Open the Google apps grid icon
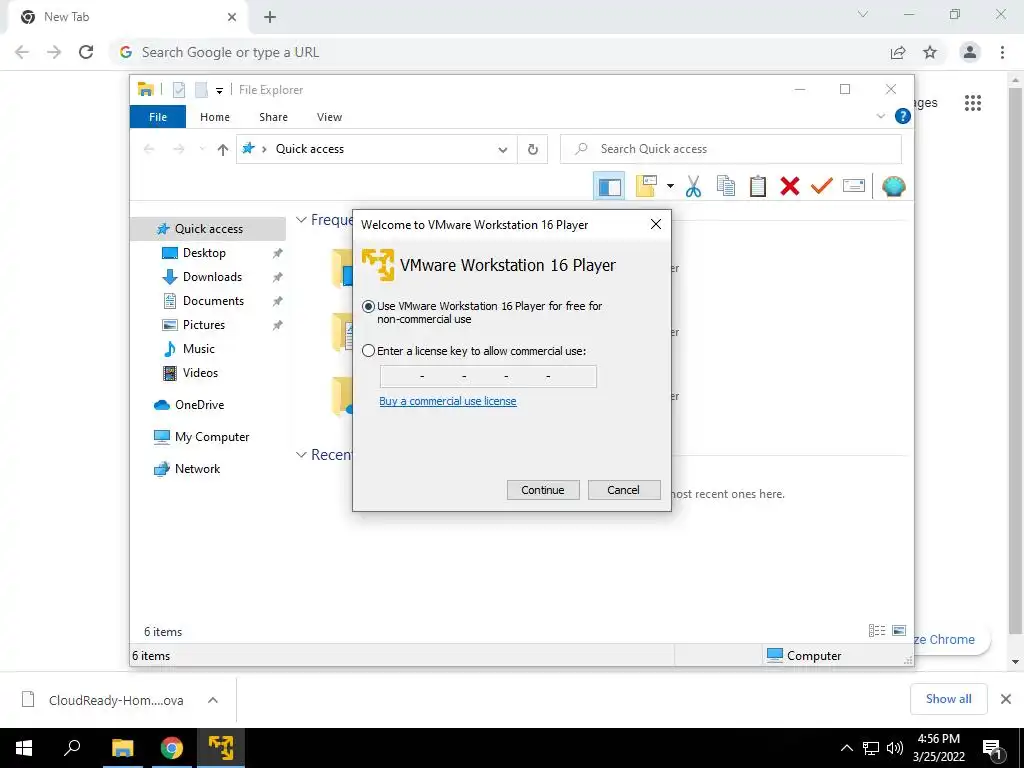This screenshot has height=768, width=1024. click(x=972, y=103)
